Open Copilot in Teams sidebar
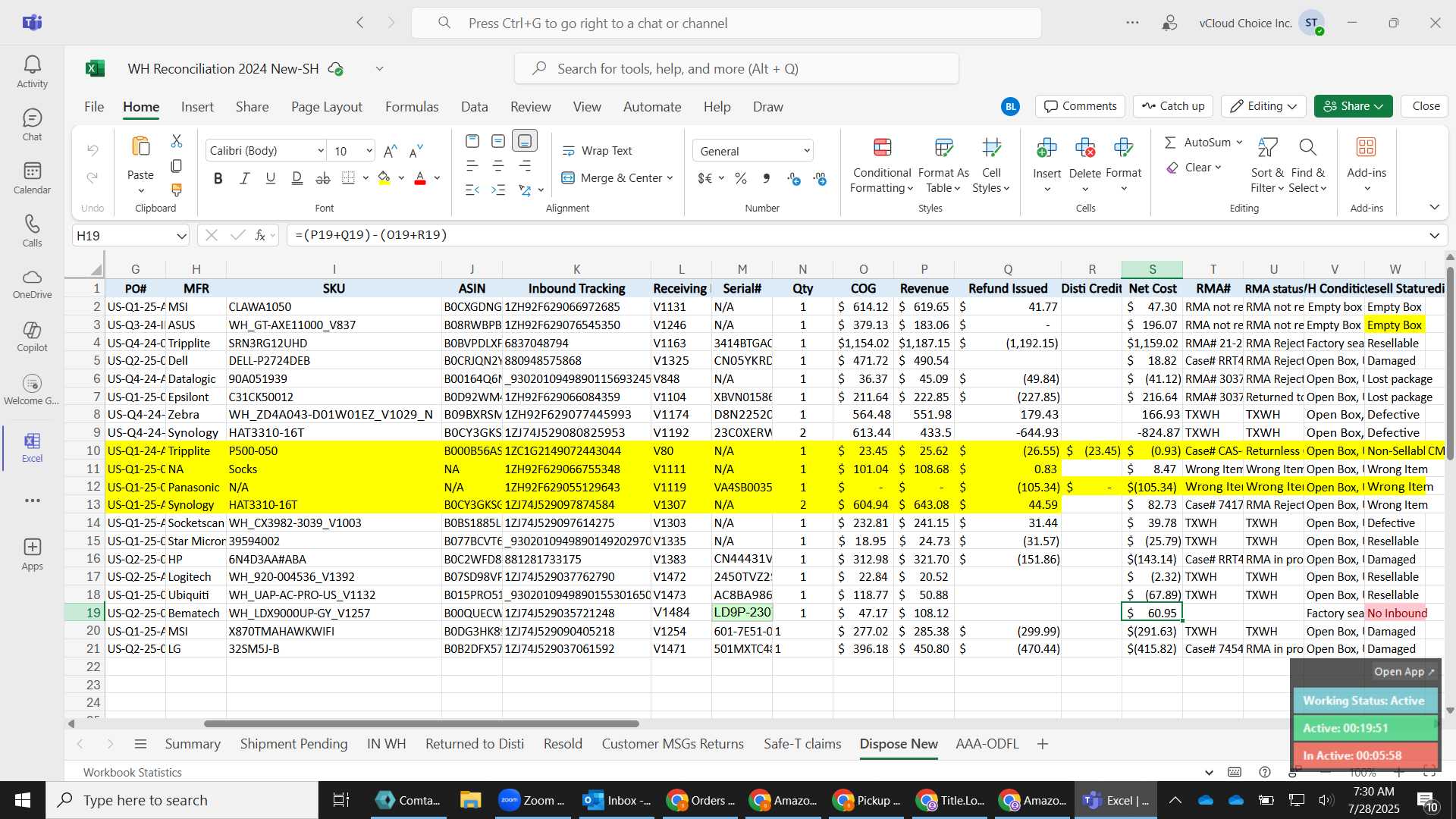Image resolution: width=1456 pixels, height=819 pixels. 32,337
